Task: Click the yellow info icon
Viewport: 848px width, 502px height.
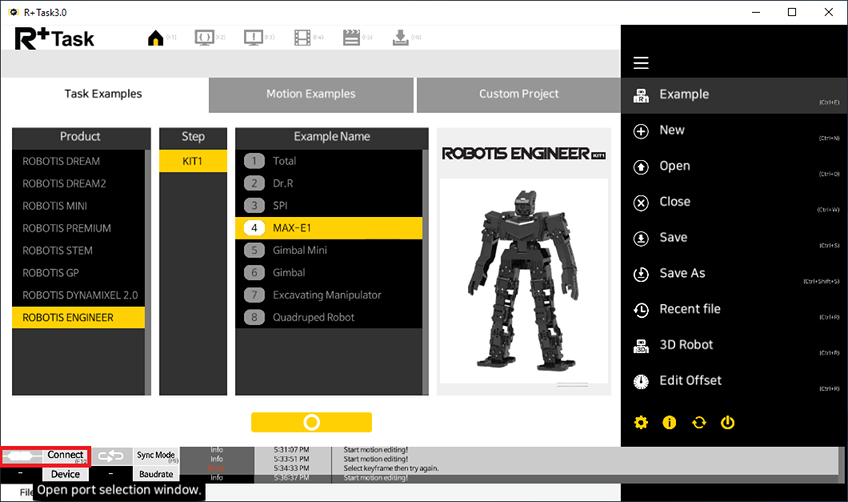Action: pyautogui.click(x=670, y=423)
